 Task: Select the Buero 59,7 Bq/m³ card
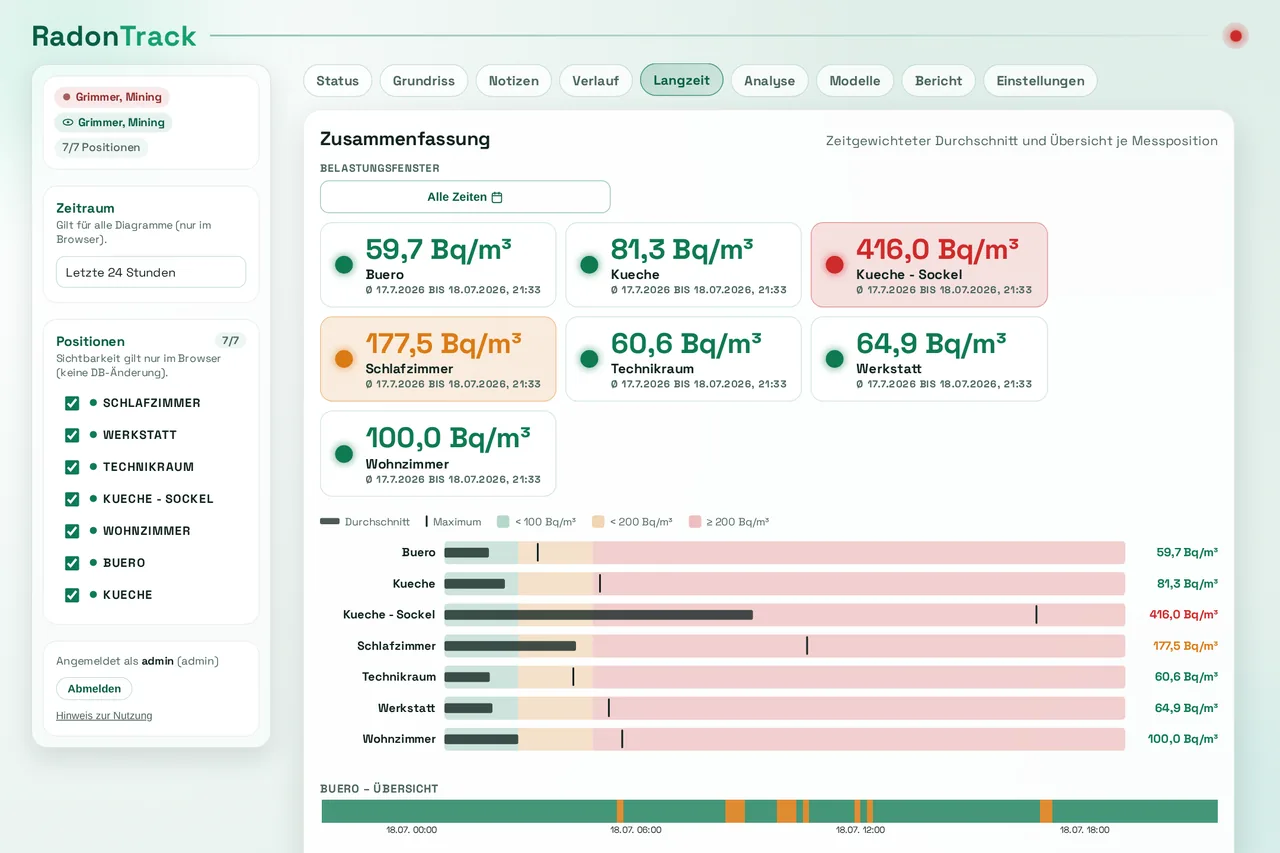(x=438, y=265)
